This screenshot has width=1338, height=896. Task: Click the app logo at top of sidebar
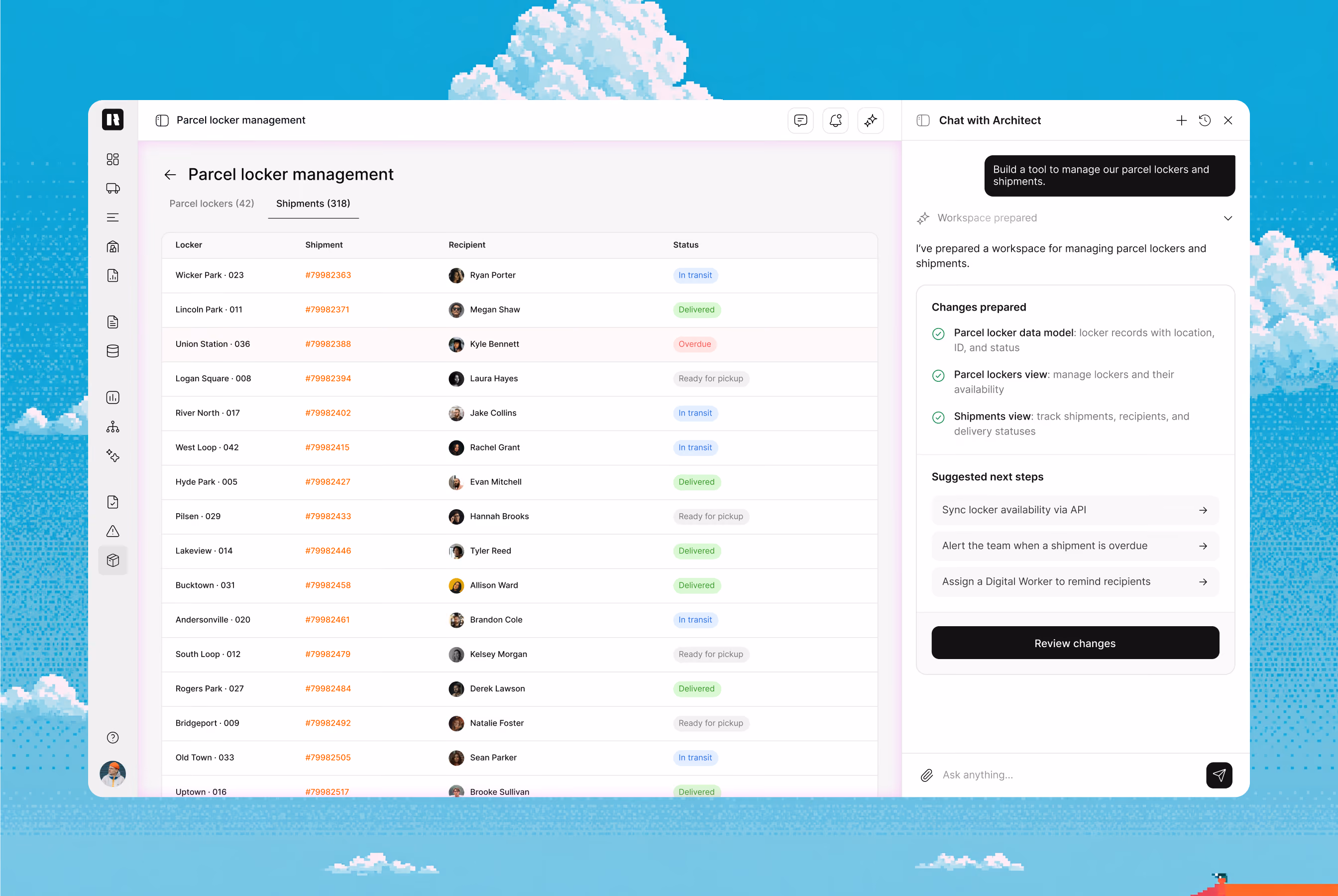[112, 120]
